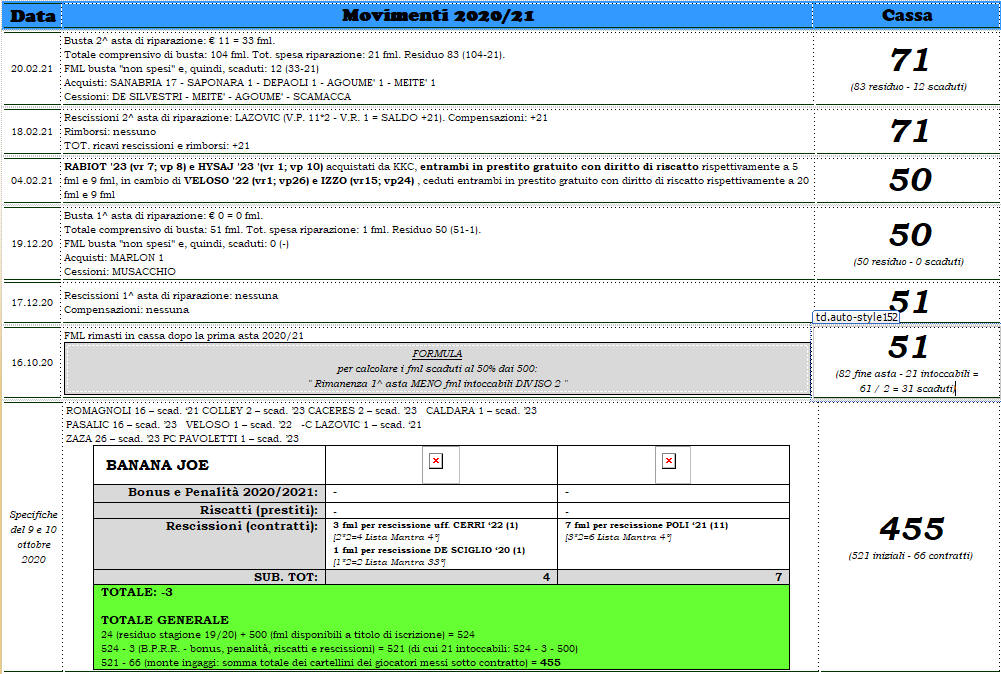Click the underlined FORMULA heading

(437, 354)
